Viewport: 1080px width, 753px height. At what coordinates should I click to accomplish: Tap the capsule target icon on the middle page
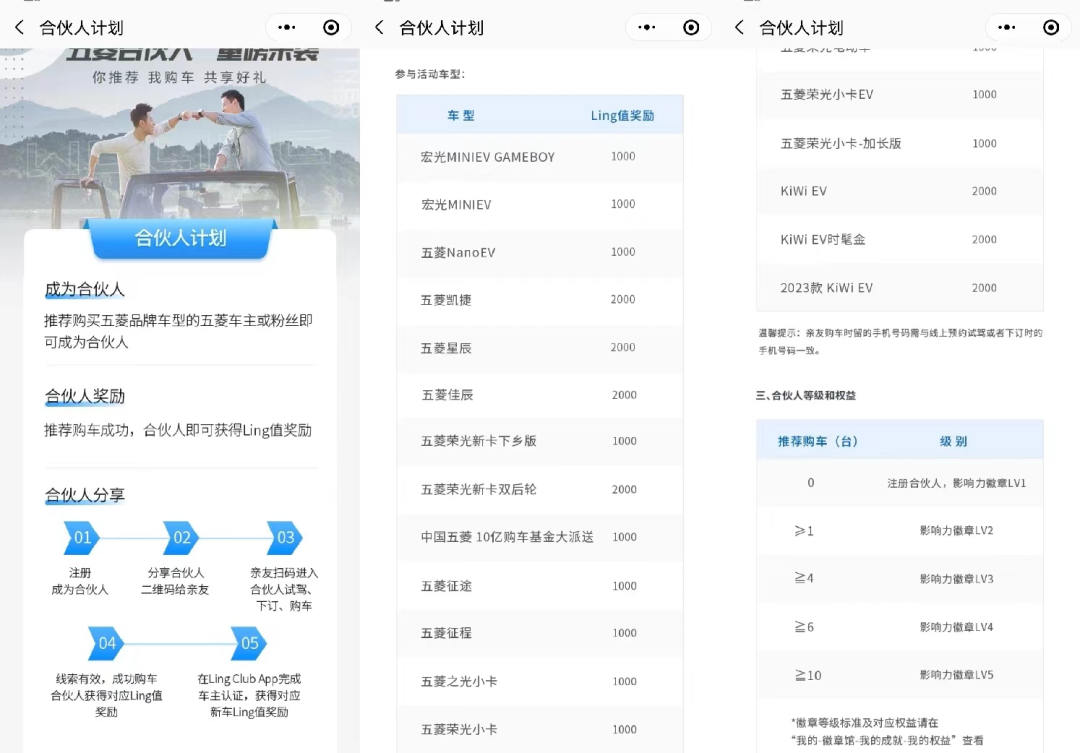coord(690,28)
